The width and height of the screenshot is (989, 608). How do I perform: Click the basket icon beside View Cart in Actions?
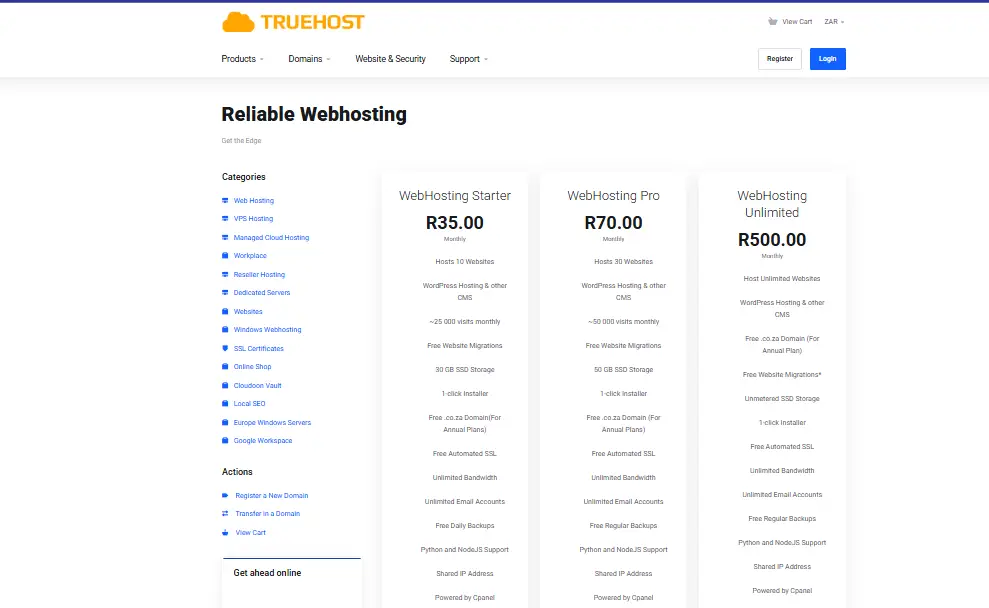(227, 532)
